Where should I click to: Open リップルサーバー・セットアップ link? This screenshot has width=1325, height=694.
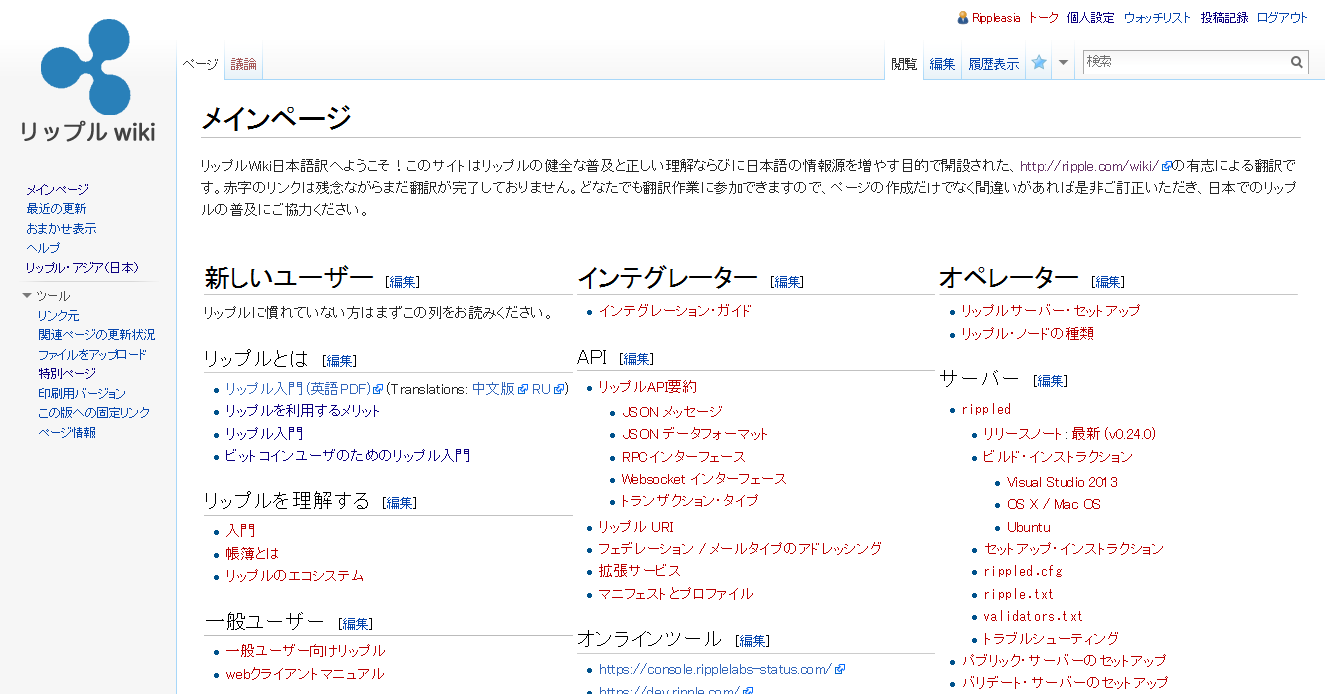[1050, 311]
